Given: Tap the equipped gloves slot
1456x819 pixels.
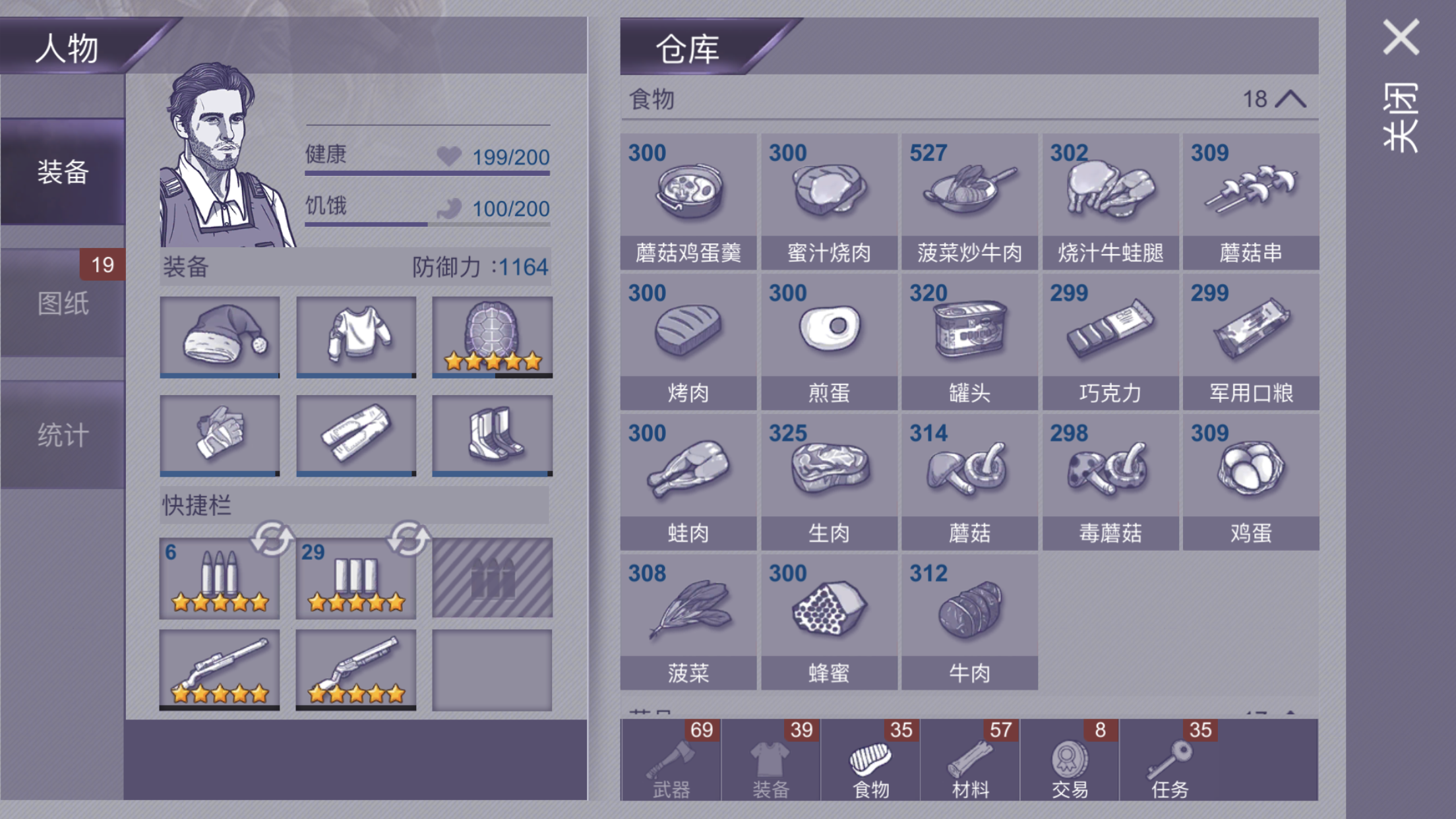Looking at the screenshot, I should [220, 435].
